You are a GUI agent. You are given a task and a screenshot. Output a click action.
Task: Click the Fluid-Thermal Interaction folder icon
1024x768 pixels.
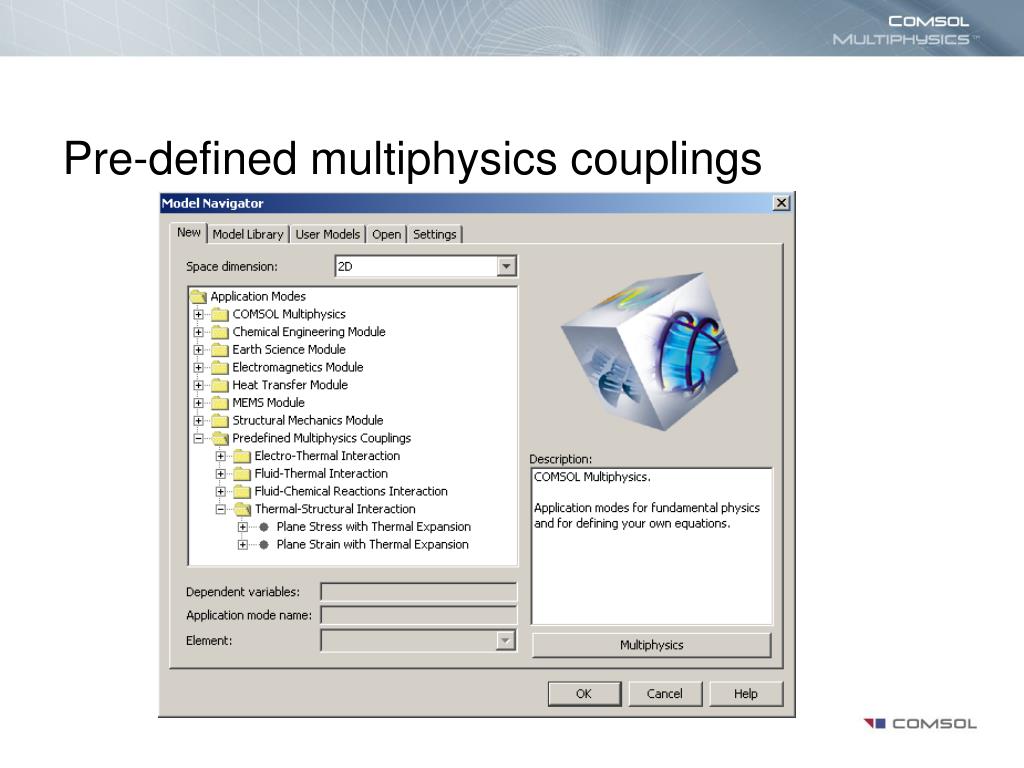click(x=242, y=473)
